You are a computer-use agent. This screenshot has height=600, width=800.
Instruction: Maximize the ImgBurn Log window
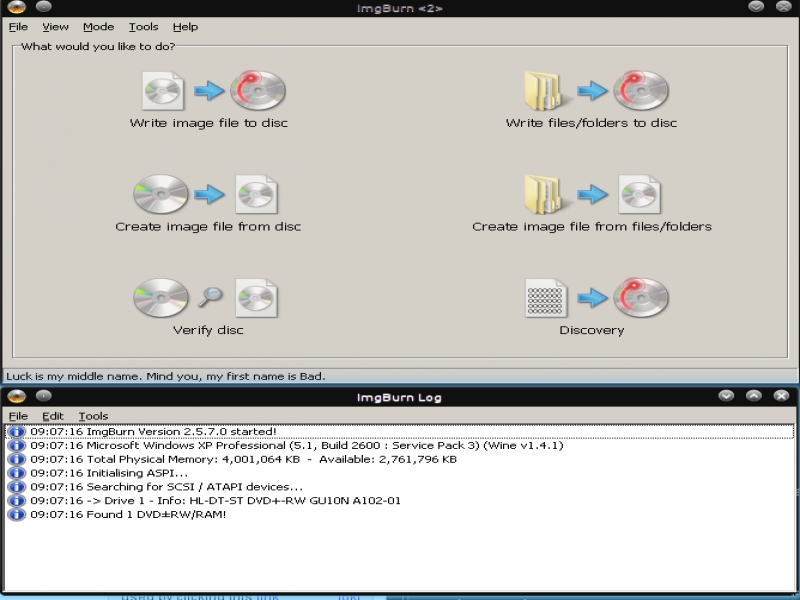tap(753, 396)
